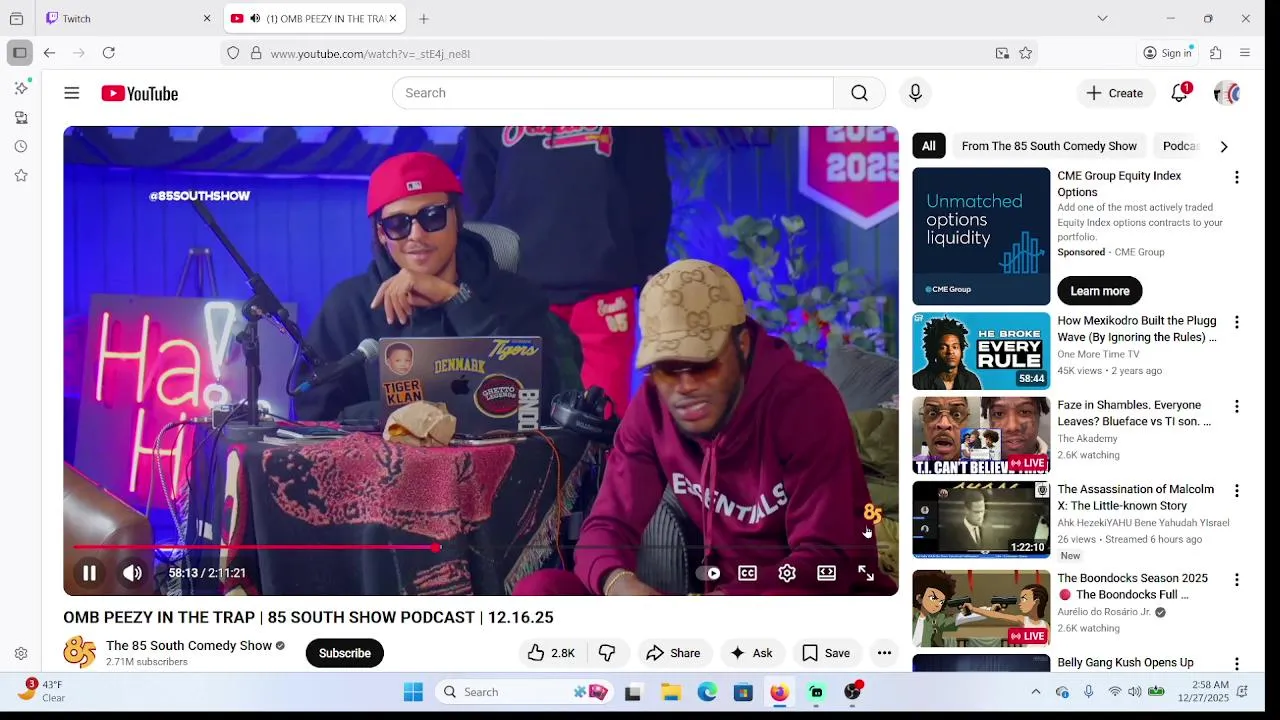Toggle closed captions CC button
Image resolution: width=1280 pixels, height=720 pixels.
(x=747, y=573)
